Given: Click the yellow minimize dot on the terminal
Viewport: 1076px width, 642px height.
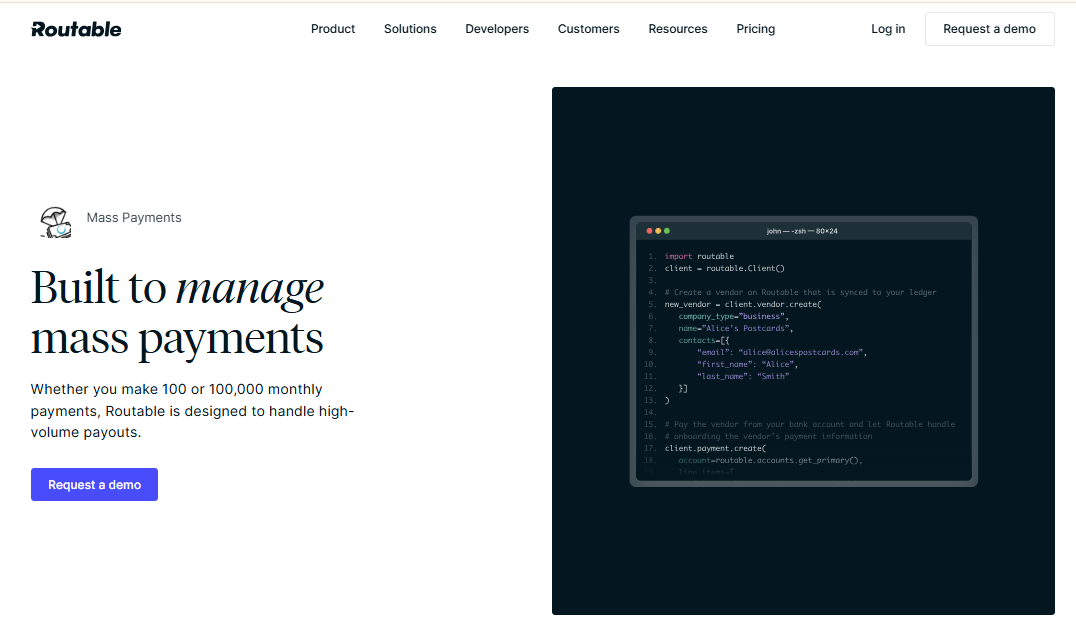Looking at the screenshot, I should [659, 229].
